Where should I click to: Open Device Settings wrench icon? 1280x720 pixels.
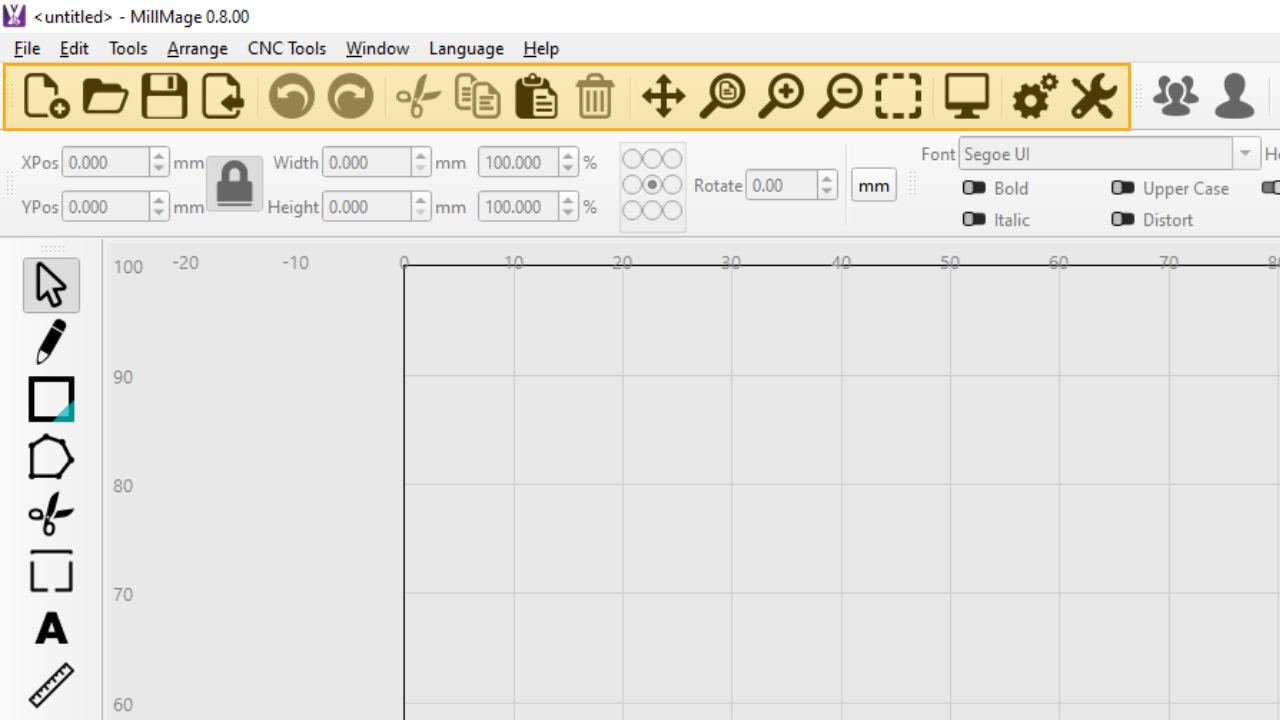coord(1094,97)
